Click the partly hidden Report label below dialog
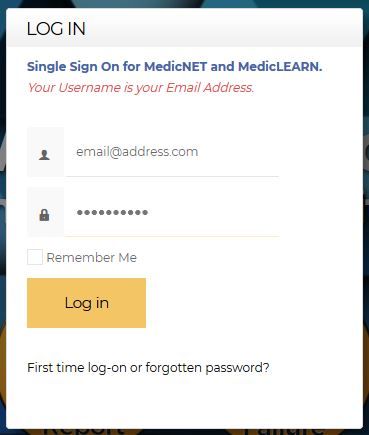 coord(83,432)
